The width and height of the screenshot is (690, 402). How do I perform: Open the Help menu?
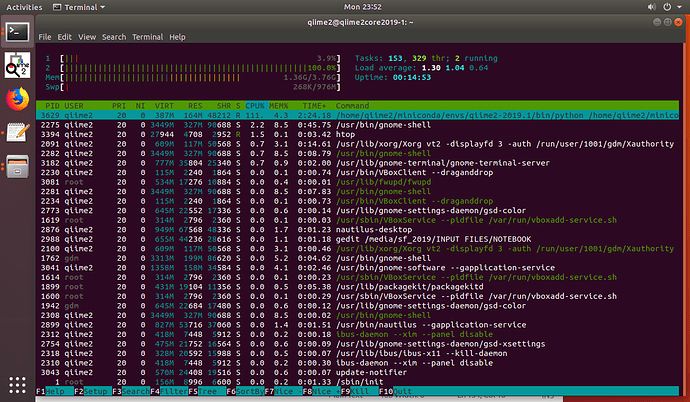[177, 36]
